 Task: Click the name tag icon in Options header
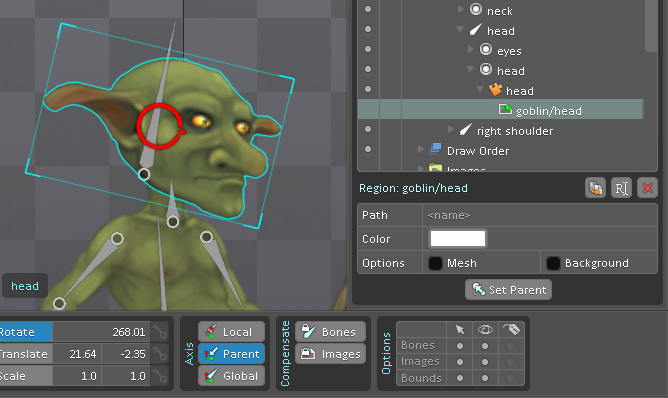tap(511, 329)
